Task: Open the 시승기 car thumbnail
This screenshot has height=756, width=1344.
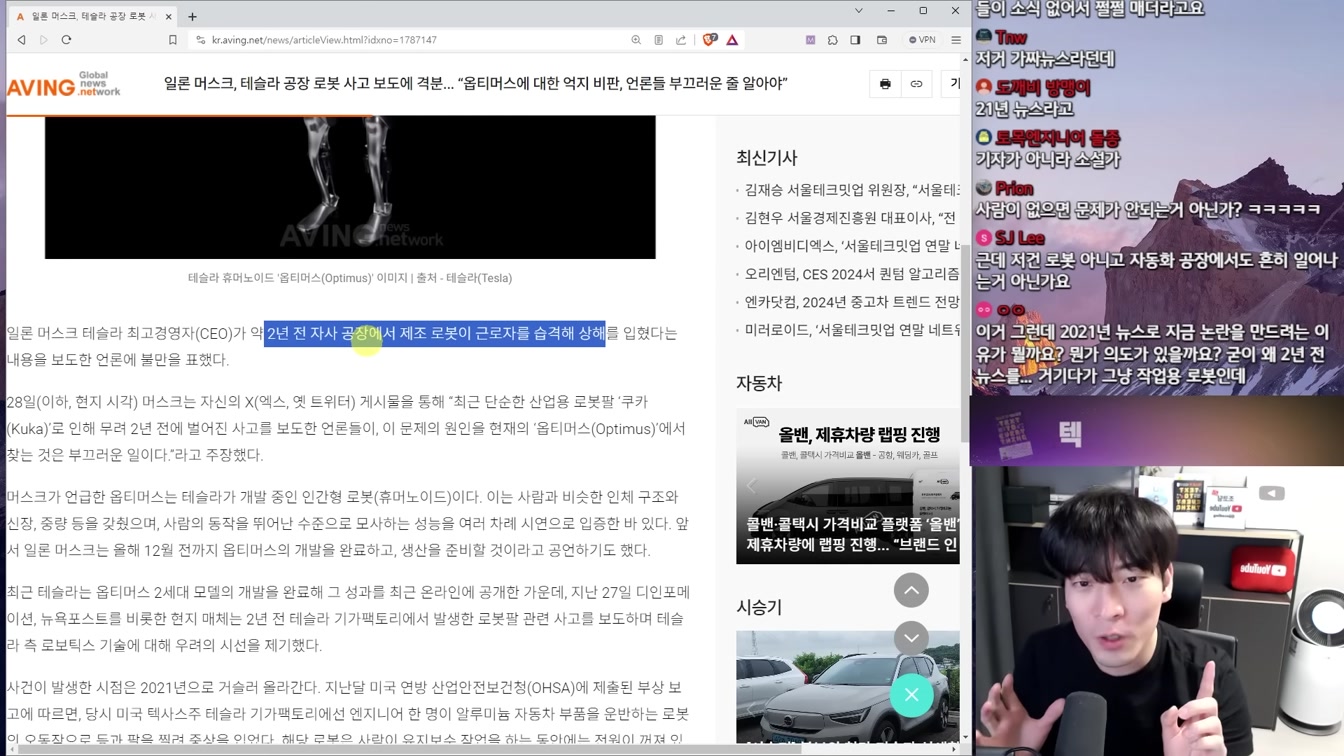Action: (848, 687)
